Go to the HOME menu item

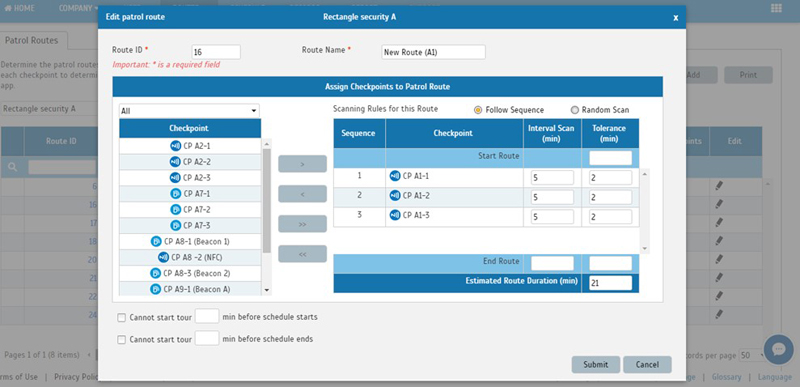(x=19, y=8)
